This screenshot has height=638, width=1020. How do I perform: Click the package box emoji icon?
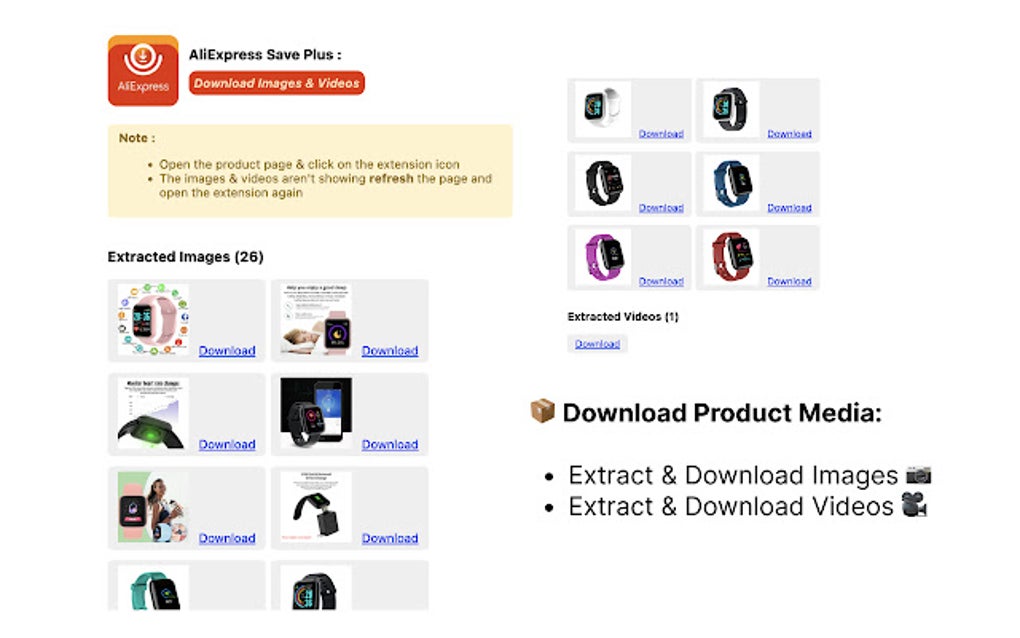point(541,411)
